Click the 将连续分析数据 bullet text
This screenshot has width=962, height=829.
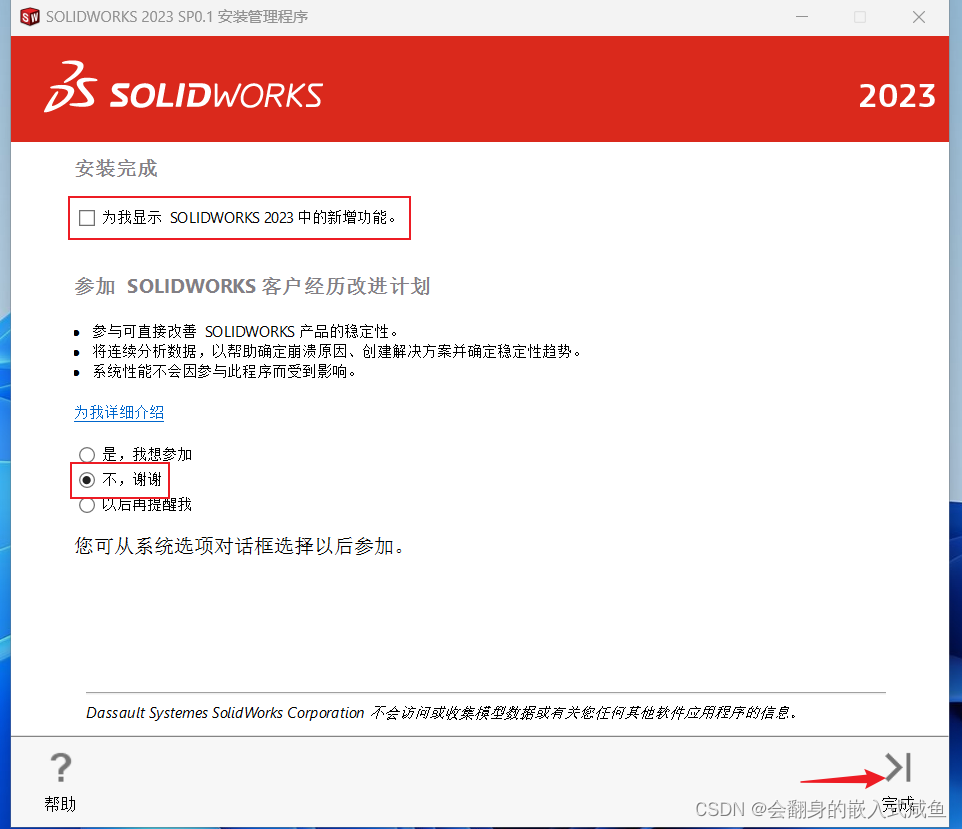[336, 352]
